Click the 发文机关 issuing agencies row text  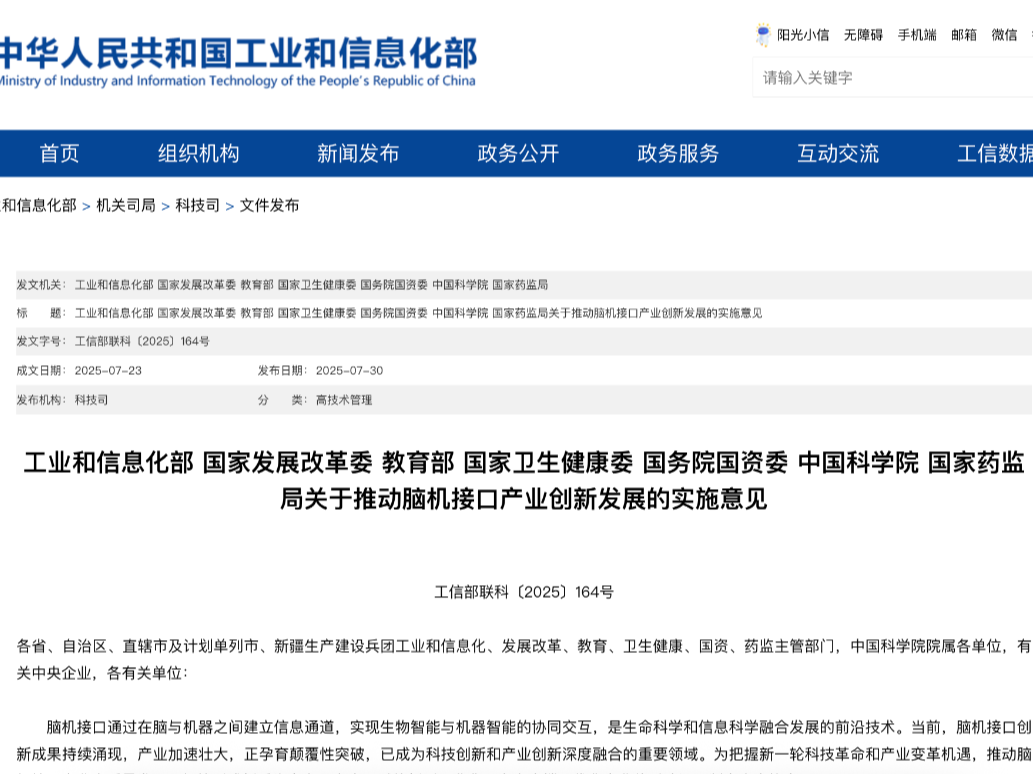pos(311,285)
